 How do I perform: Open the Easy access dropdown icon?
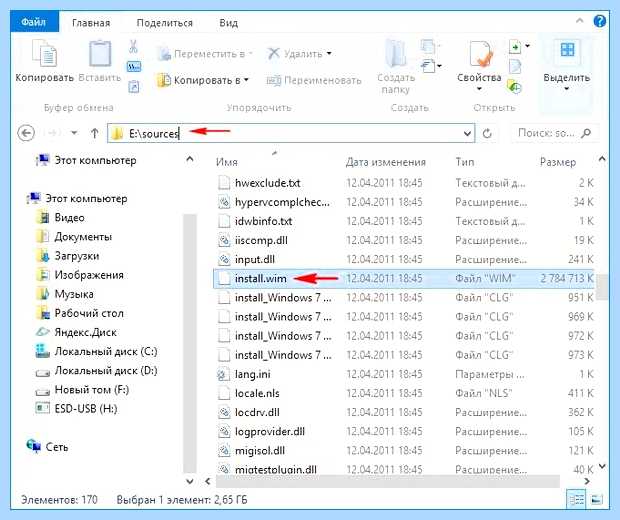point(431,66)
